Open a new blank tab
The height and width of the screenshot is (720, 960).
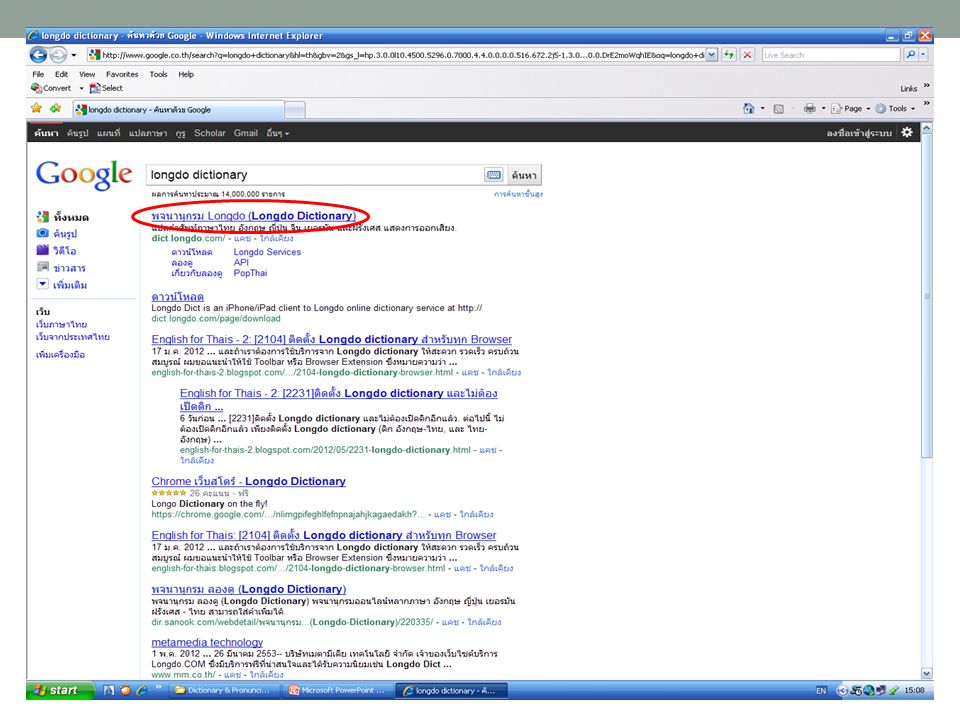(295, 110)
